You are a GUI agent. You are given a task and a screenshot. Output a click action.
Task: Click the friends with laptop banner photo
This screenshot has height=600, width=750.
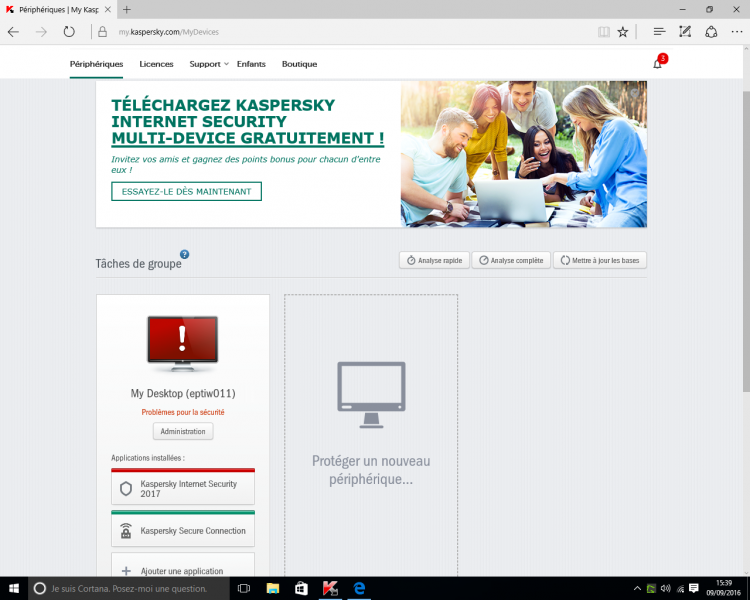[x=524, y=154]
